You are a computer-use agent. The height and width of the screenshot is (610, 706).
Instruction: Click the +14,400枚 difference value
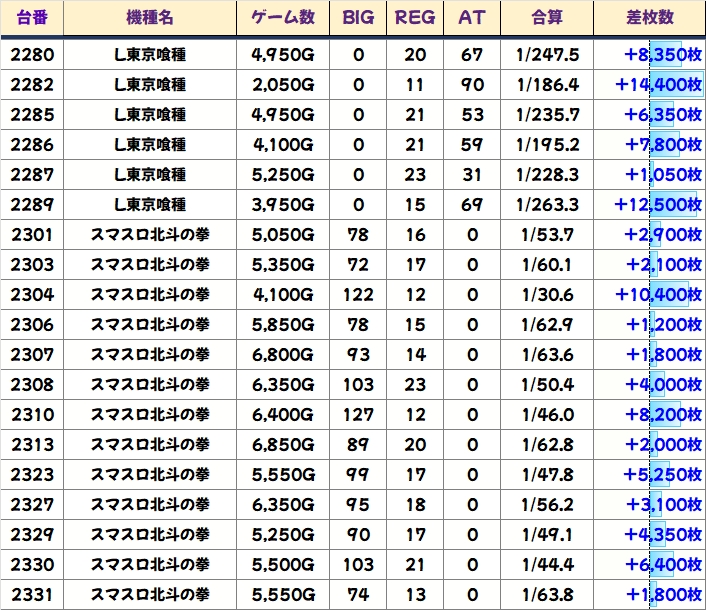pos(659,85)
